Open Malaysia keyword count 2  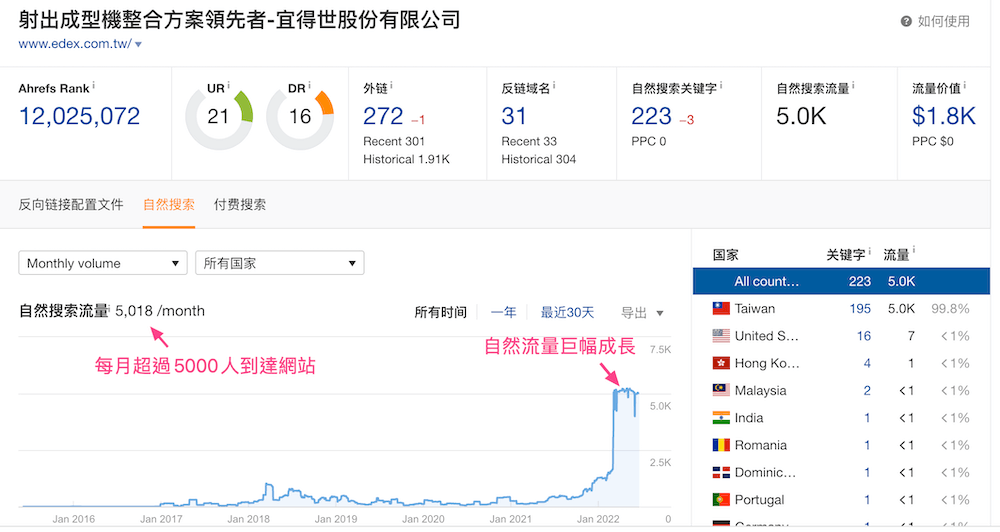pyautogui.click(x=867, y=390)
